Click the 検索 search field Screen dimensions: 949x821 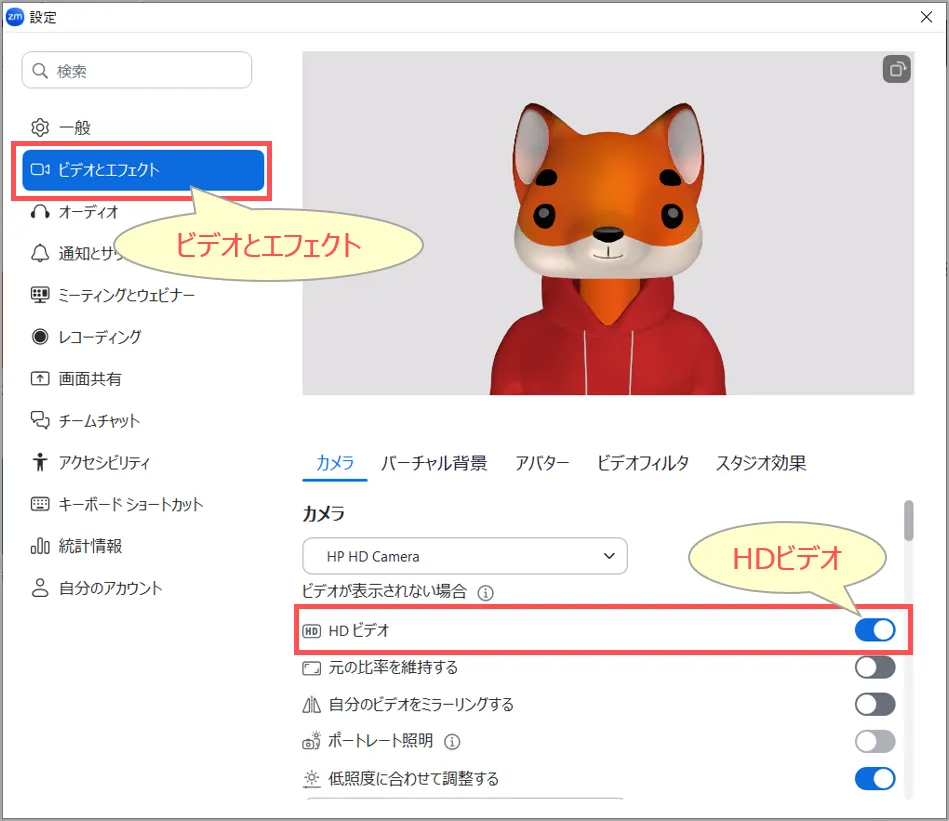(x=137, y=71)
